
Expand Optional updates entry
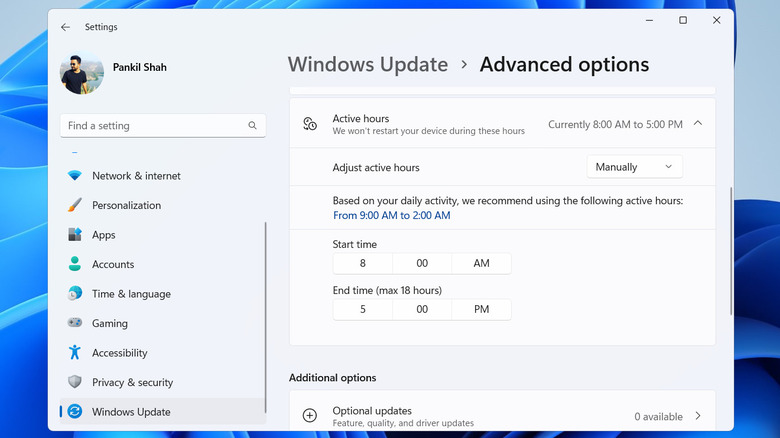697,416
